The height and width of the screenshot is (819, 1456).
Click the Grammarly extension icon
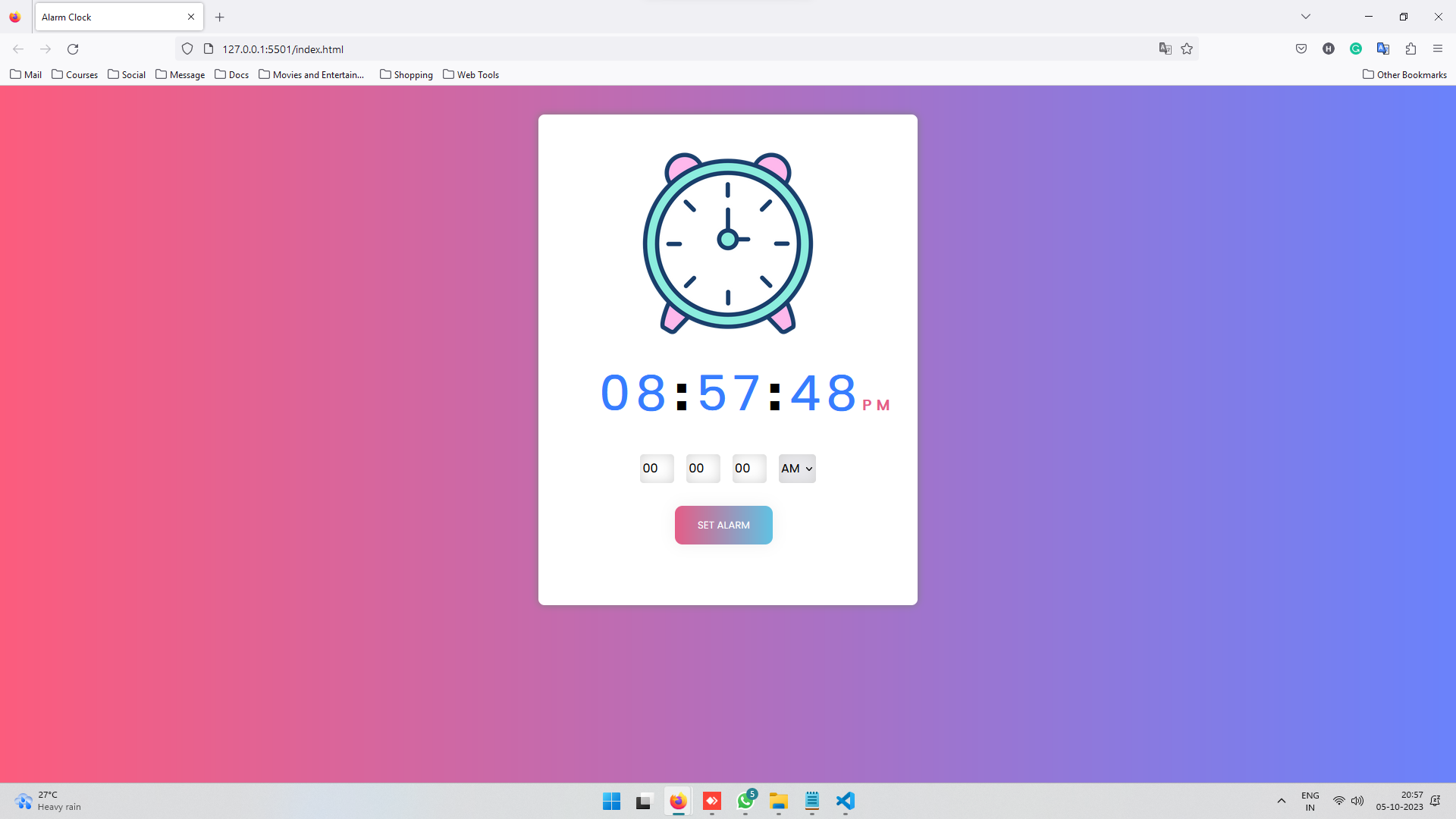(1356, 49)
